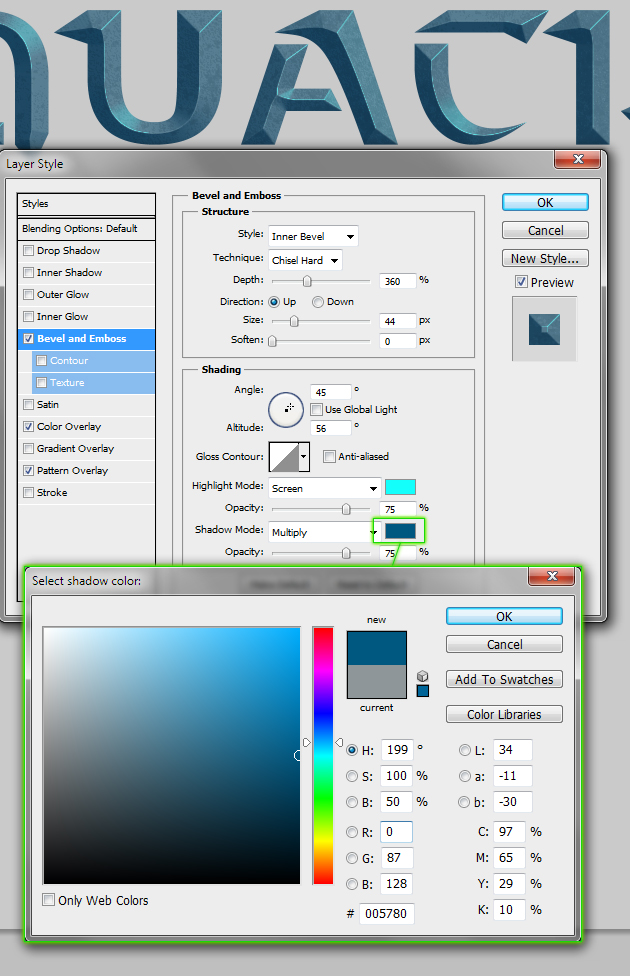Click the cyan highlight color swatch
Screen dimensions: 630x976
(x=401, y=487)
